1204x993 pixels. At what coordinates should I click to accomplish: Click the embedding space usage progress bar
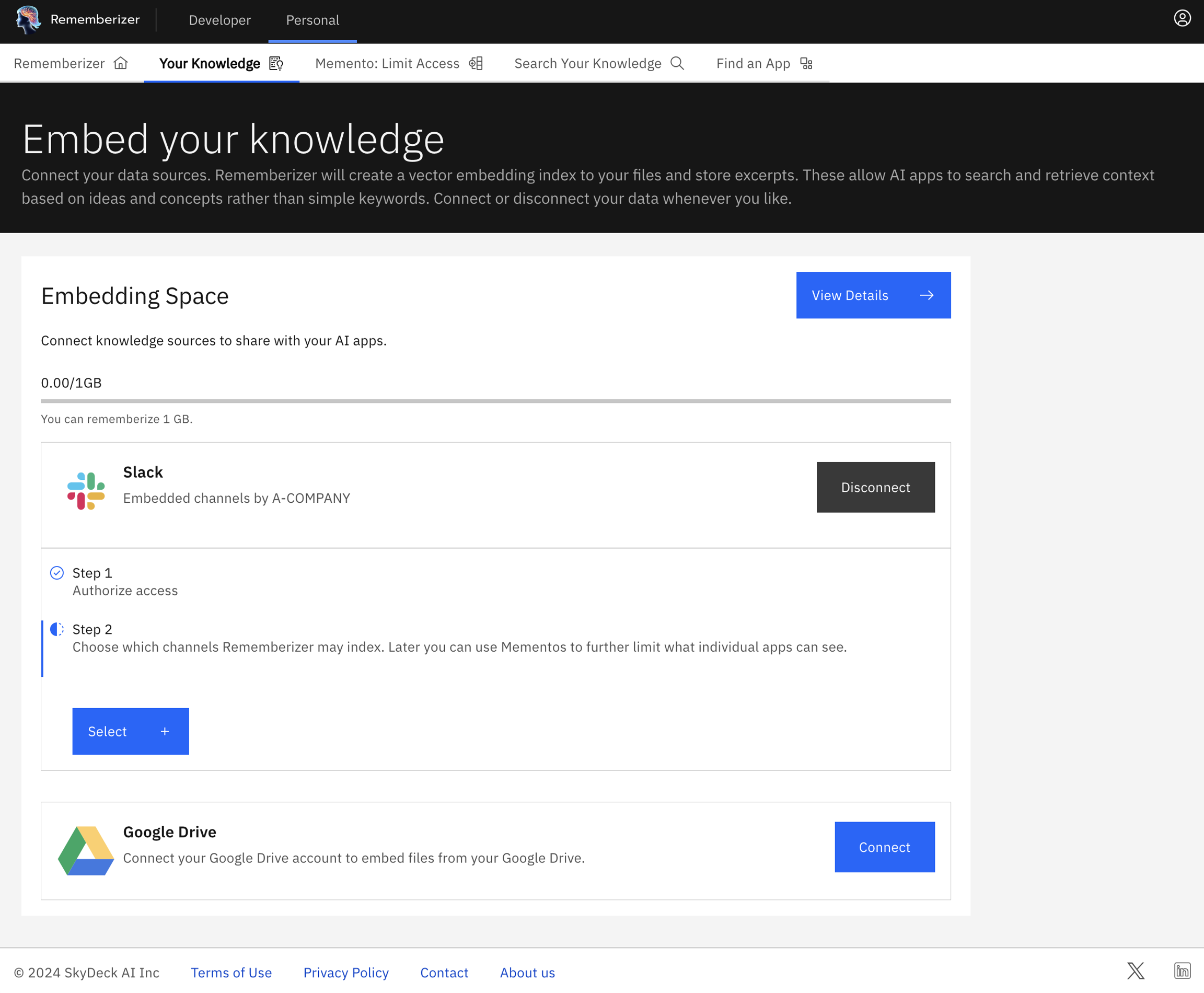point(495,401)
